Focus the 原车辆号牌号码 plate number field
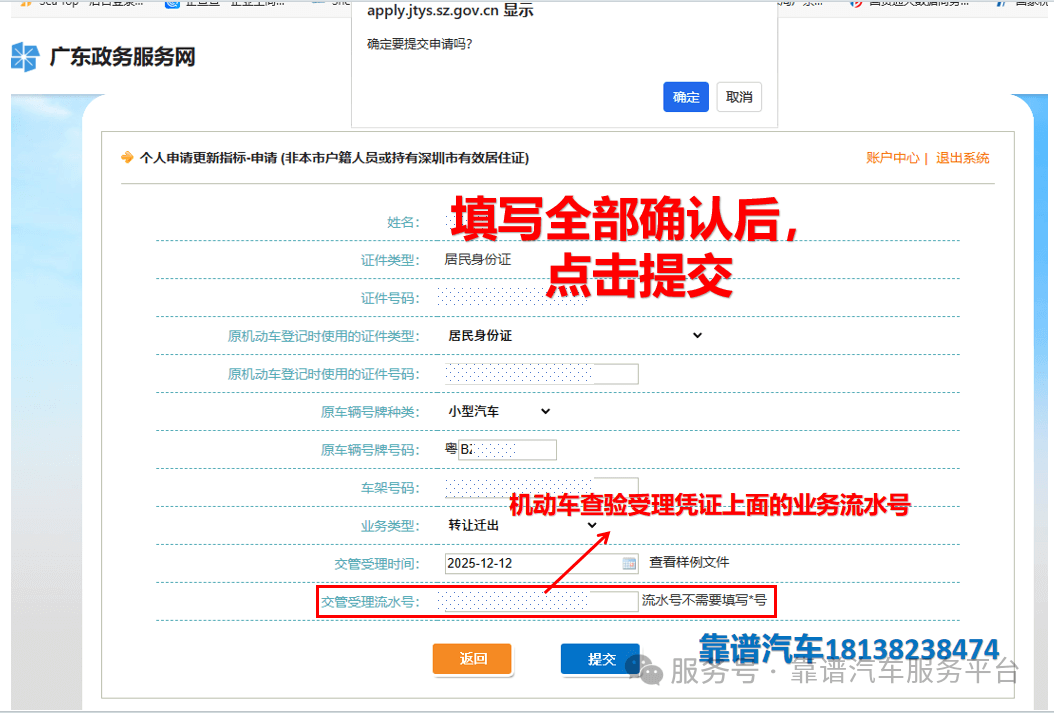 [x=506, y=450]
